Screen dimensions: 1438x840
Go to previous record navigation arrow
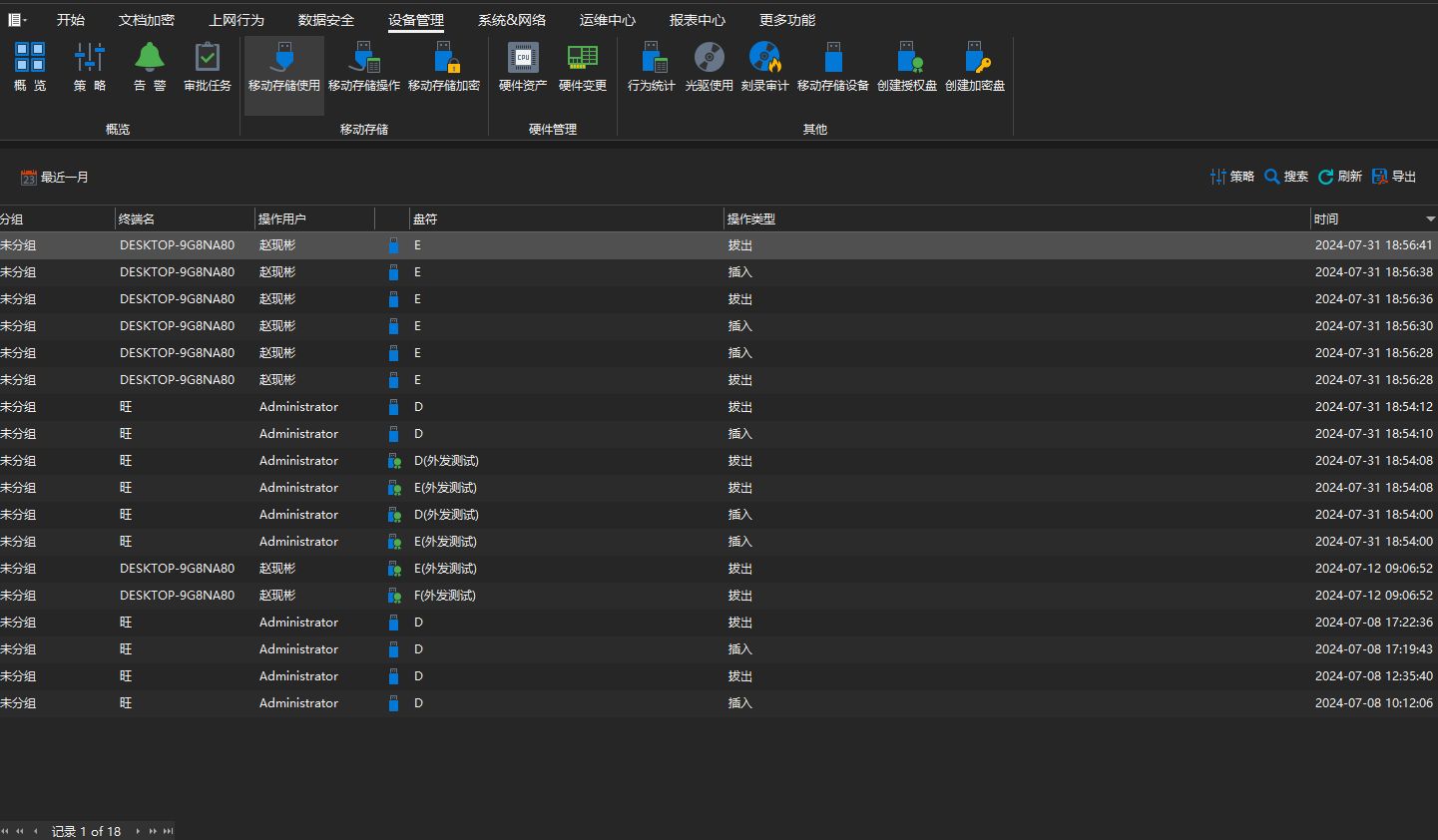coord(36,831)
